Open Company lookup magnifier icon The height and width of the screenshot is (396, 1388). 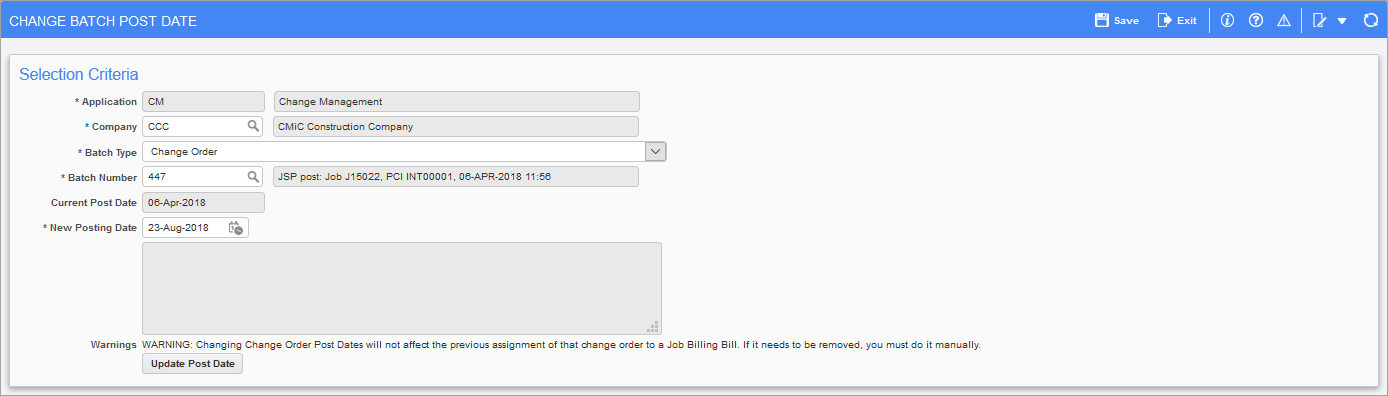[x=254, y=126]
